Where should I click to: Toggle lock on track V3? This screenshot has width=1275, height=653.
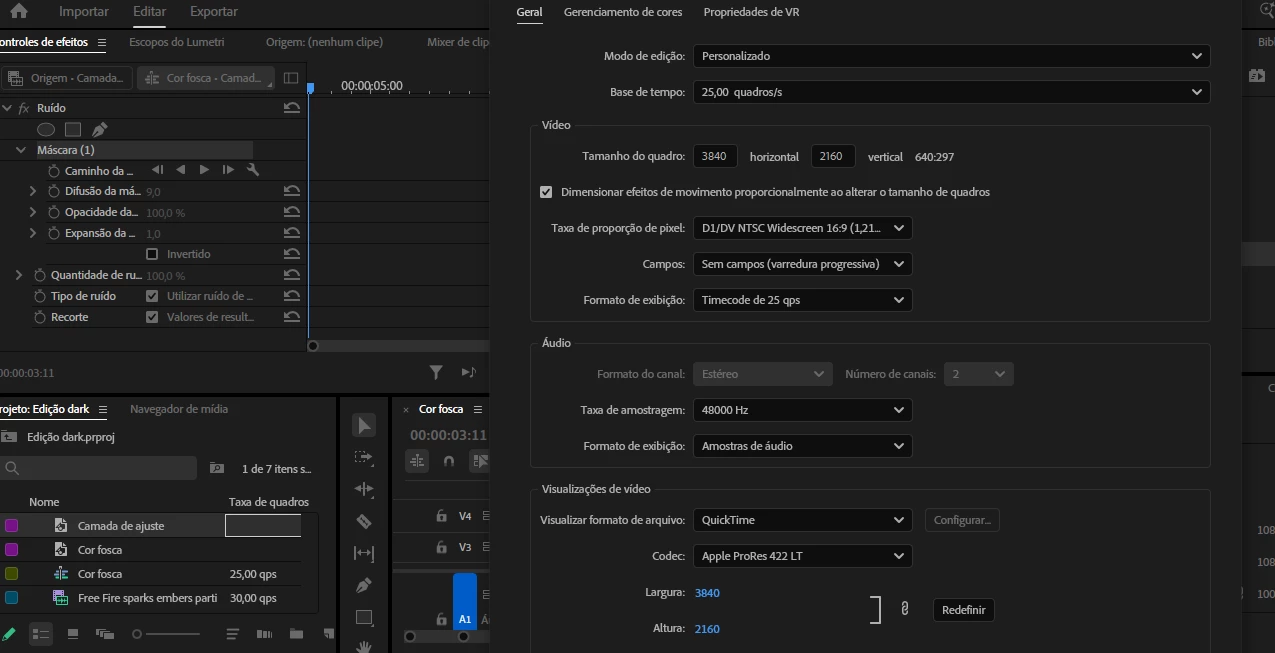[441, 547]
